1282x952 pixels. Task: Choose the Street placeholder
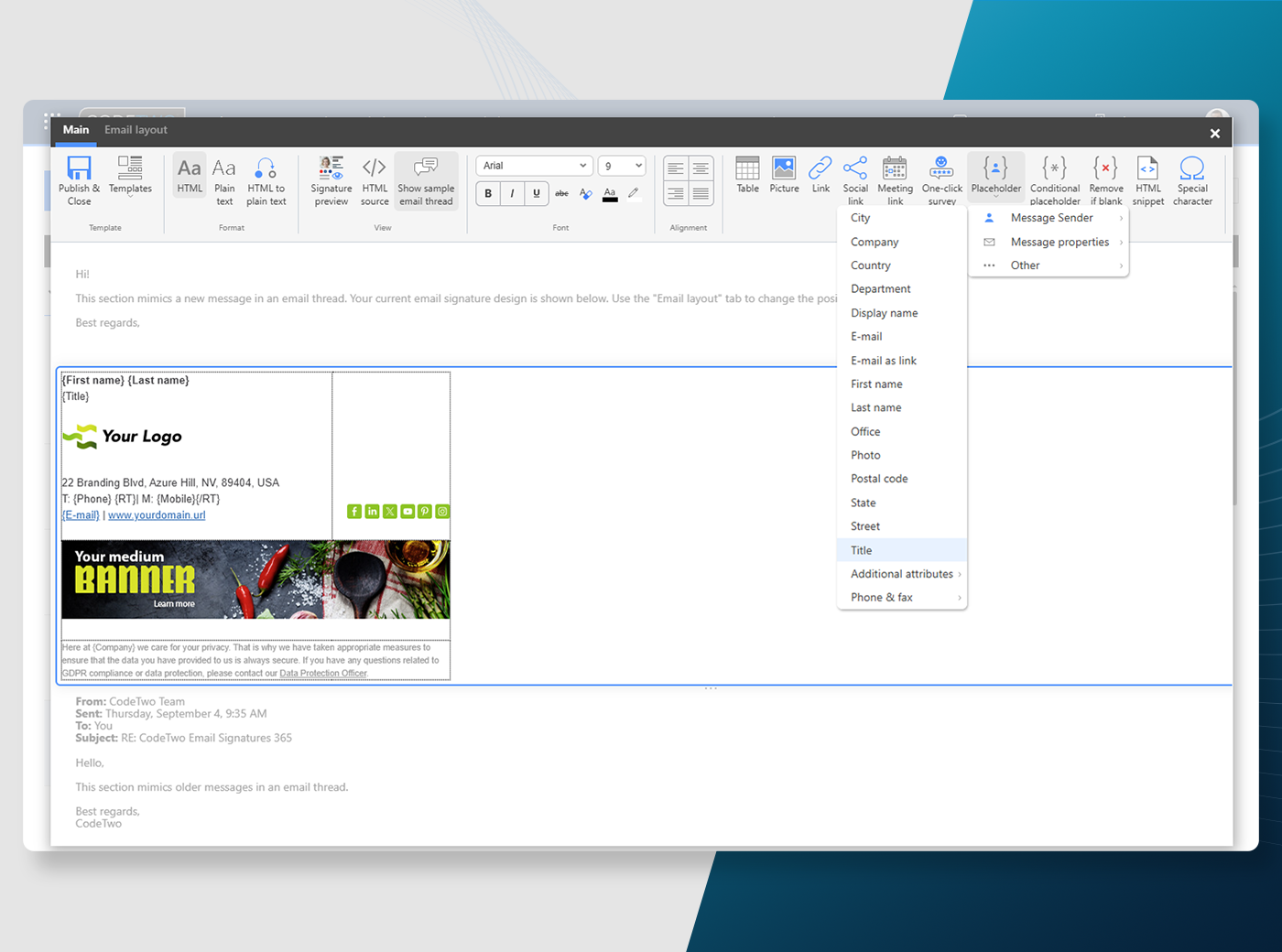(x=902, y=526)
